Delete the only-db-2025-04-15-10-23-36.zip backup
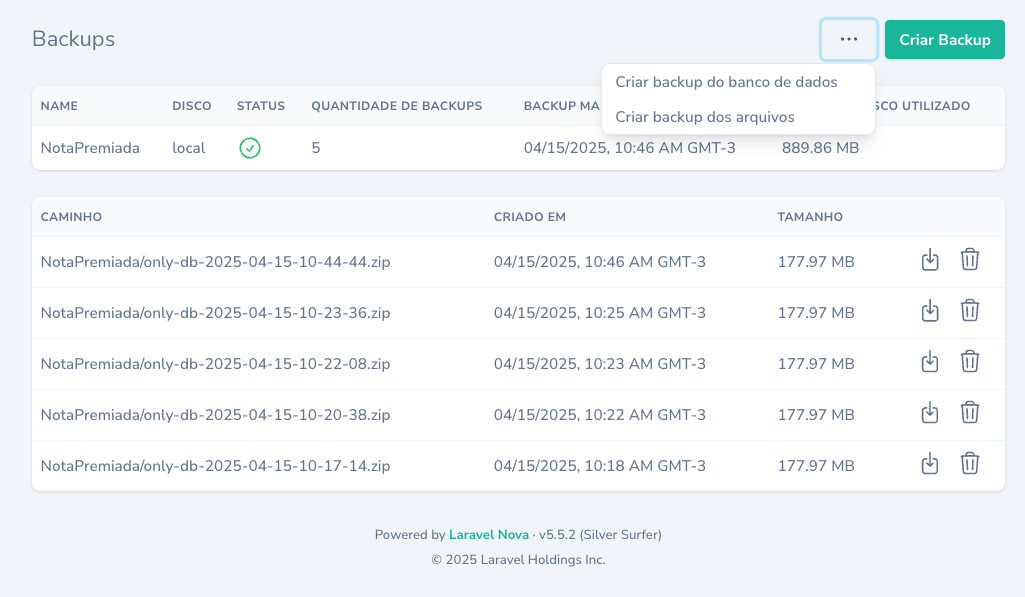This screenshot has width=1025, height=597. click(x=969, y=311)
